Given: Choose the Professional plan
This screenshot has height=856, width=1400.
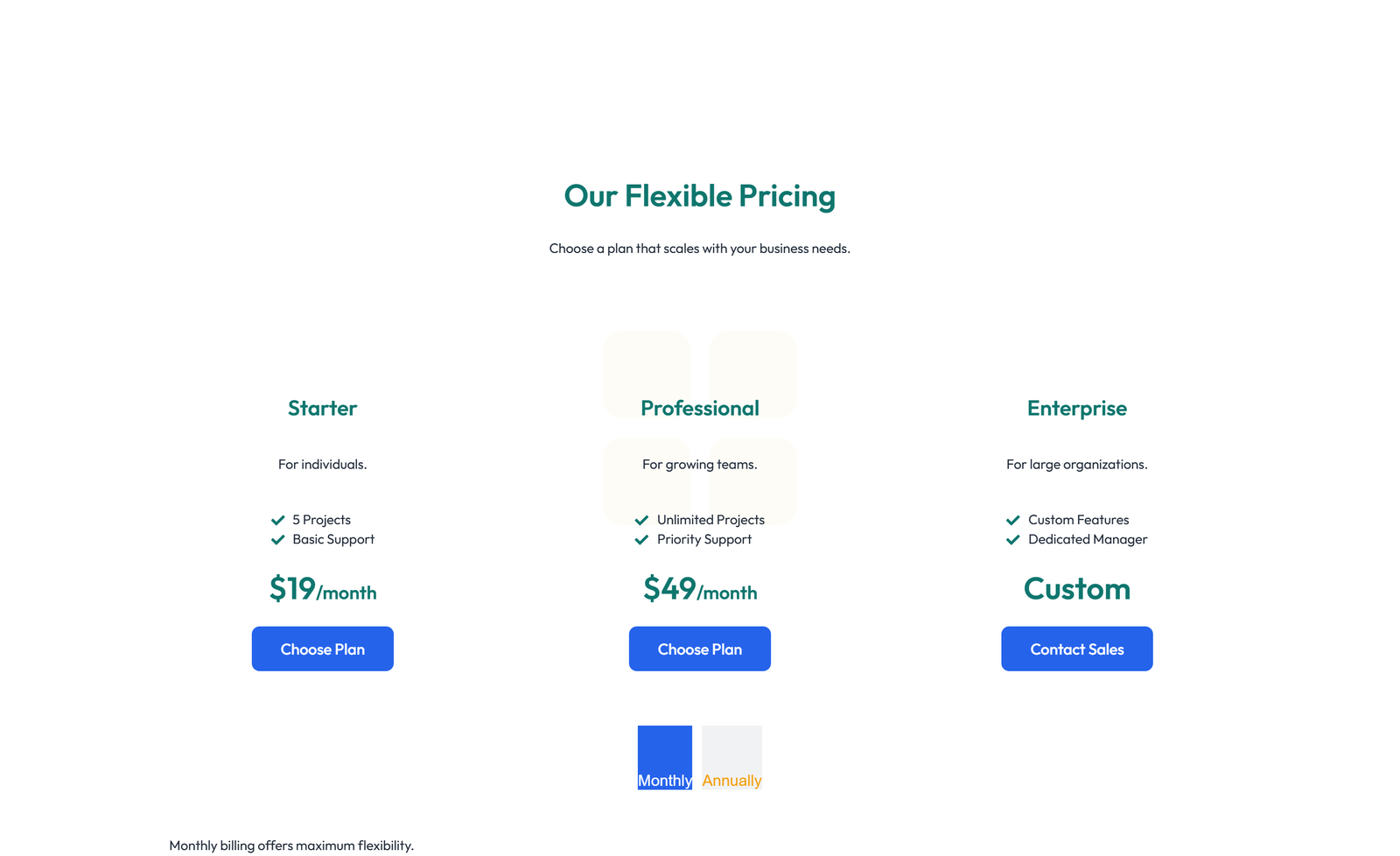Looking at the screenshot, I should (699, 649).
